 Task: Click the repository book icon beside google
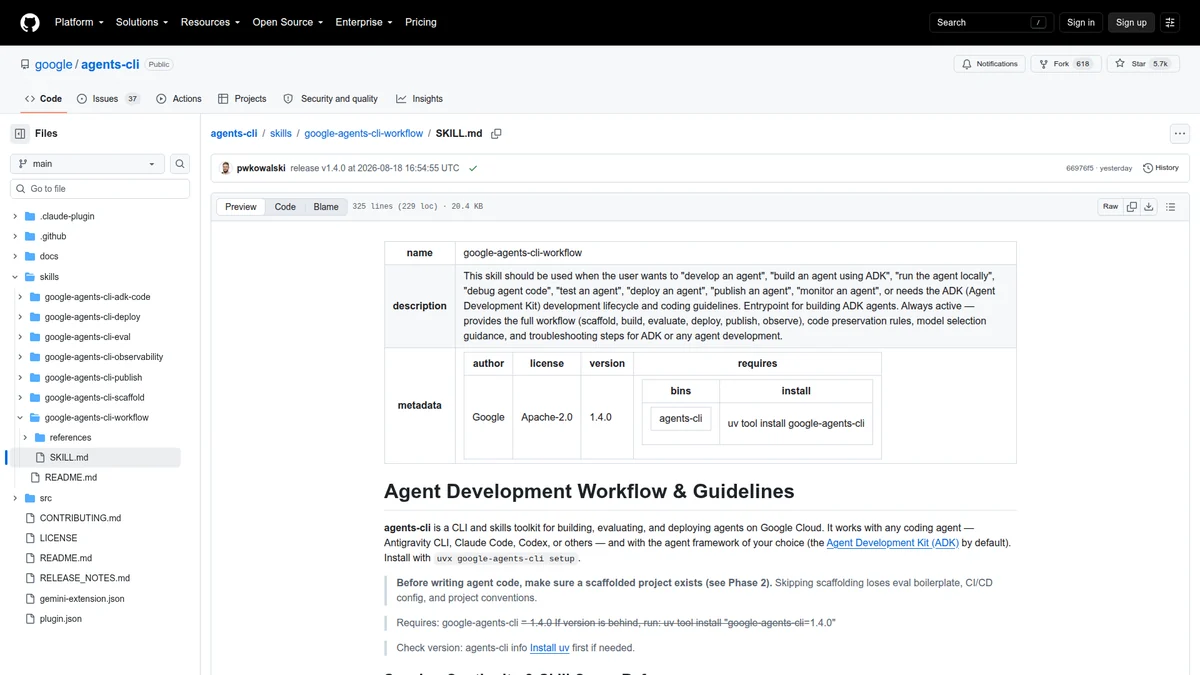click(x=24, y=64)
